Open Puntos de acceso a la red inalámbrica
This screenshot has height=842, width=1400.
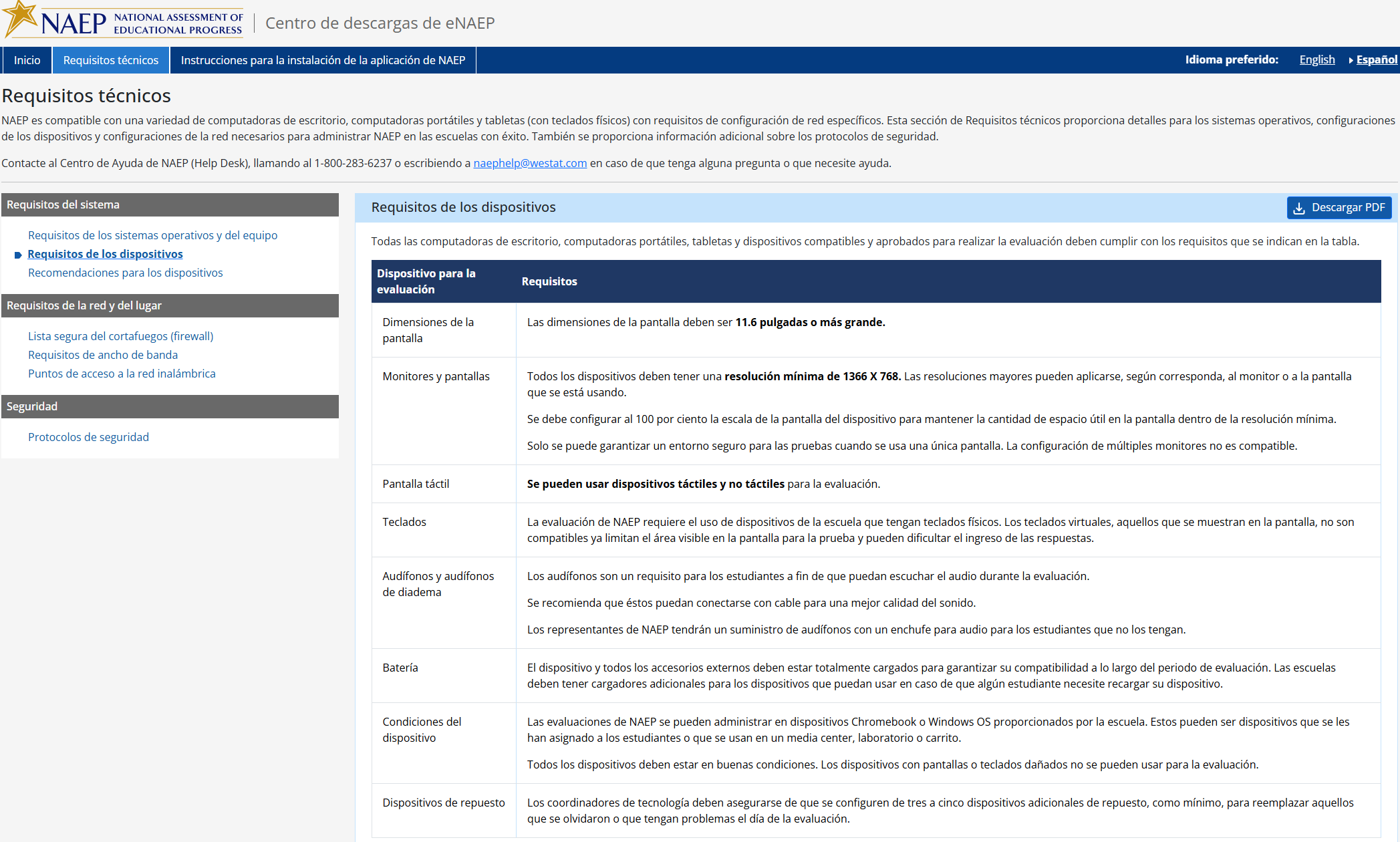point(122,374)
